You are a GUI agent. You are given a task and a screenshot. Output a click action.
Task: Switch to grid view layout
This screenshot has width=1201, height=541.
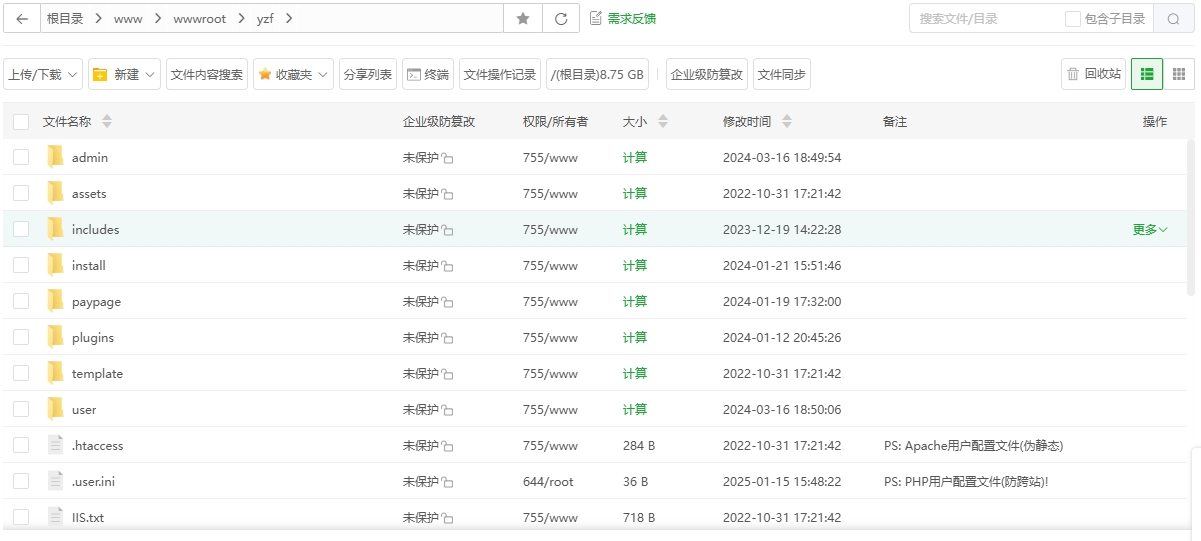click(x=1178, y=74)
